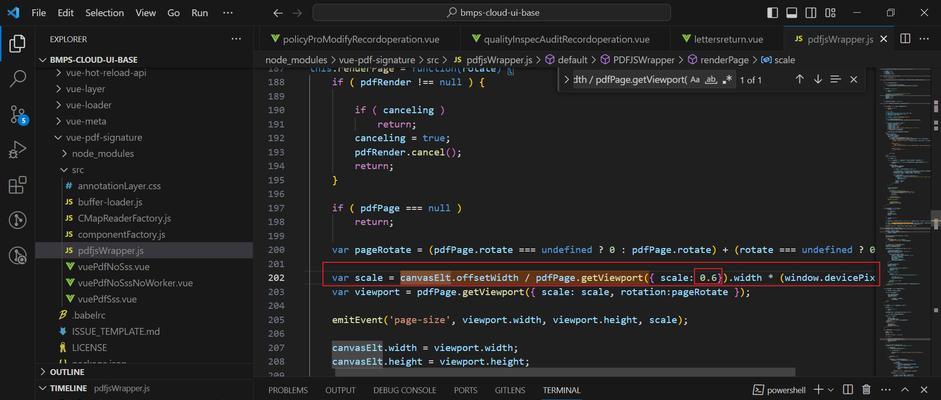Split the editor to the right

(x=905, y=39)
